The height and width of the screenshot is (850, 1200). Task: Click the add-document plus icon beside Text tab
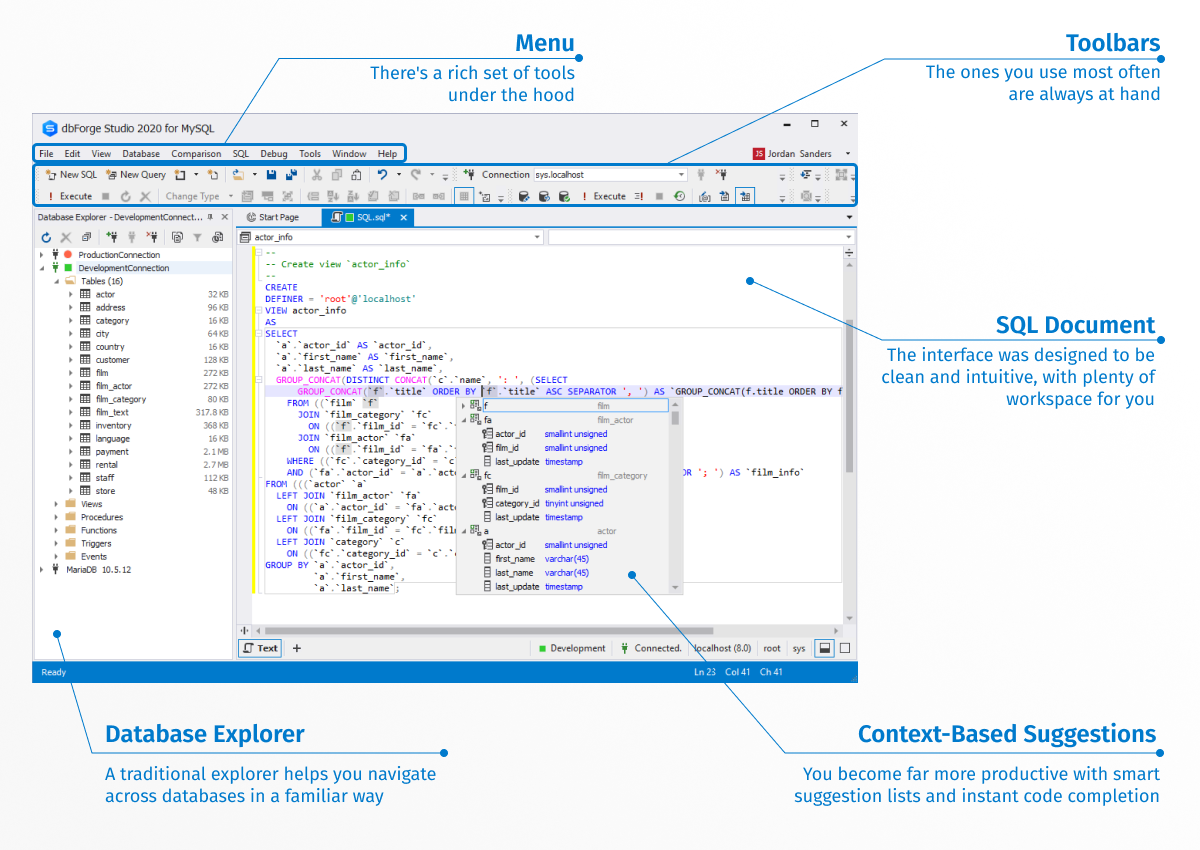click(296, 648)
